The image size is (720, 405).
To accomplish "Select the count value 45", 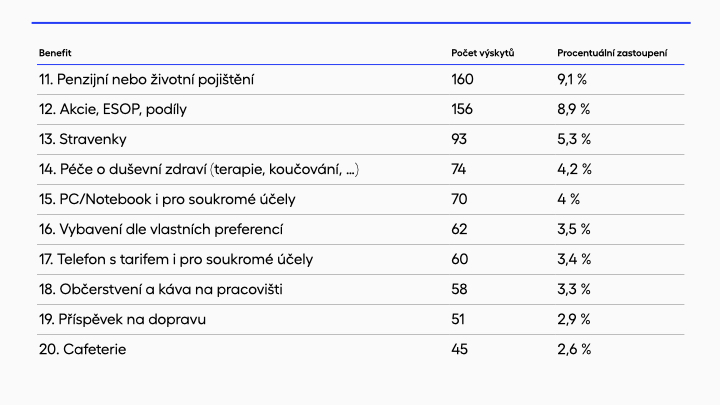I will [459, 349].
